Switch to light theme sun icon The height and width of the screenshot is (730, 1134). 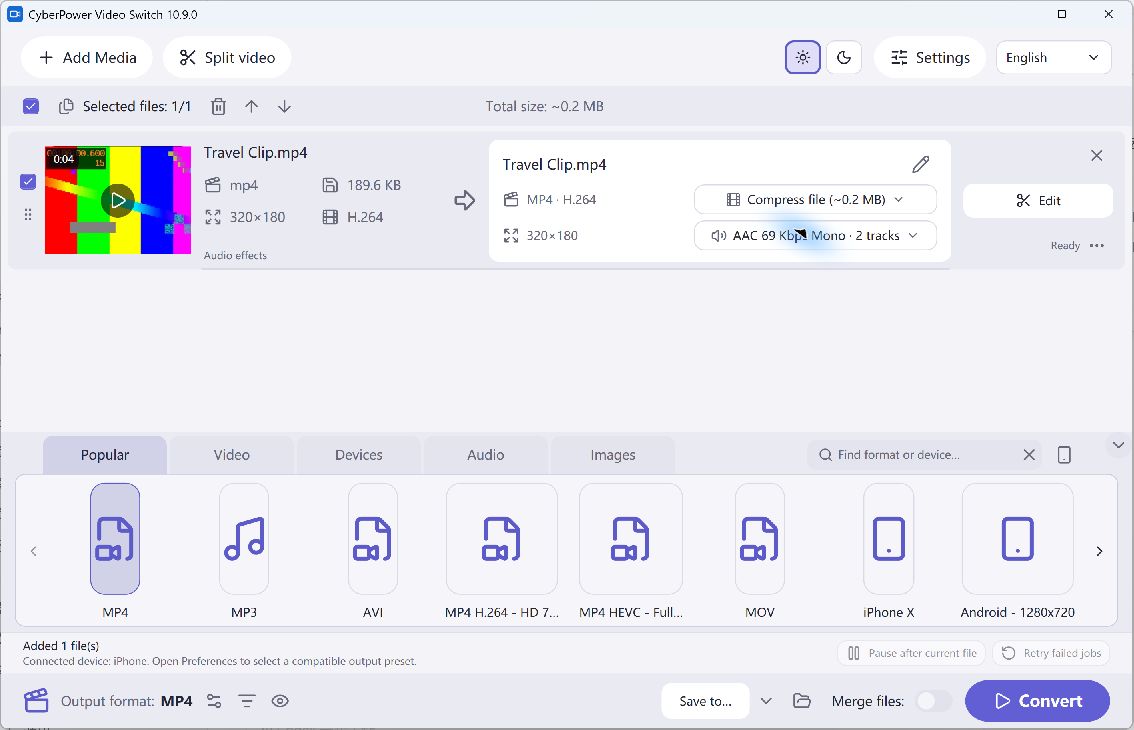coord(803,57)
